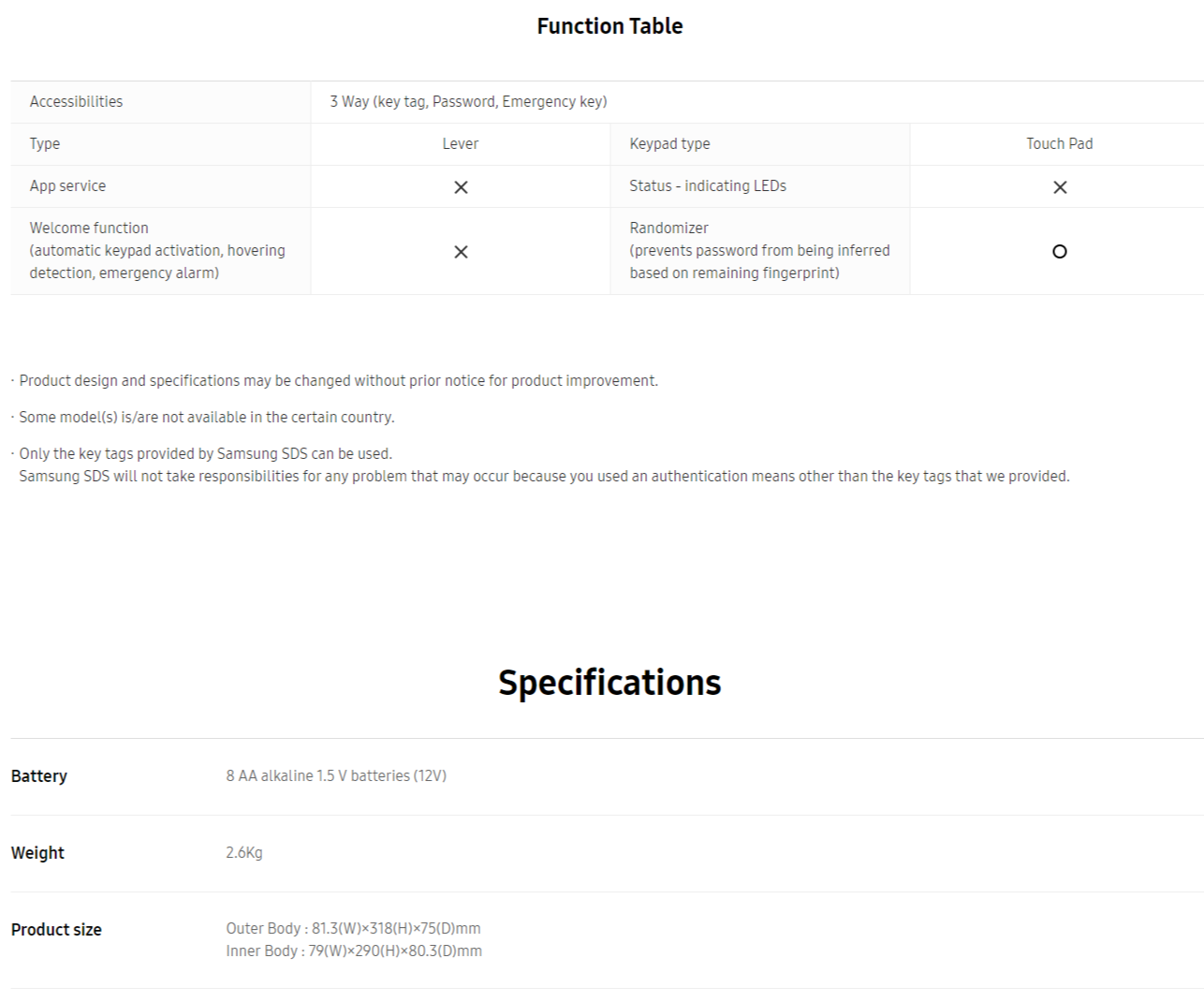
Task: Click the 3 Way accessibilities value text
Action: (x=468, y=101)
